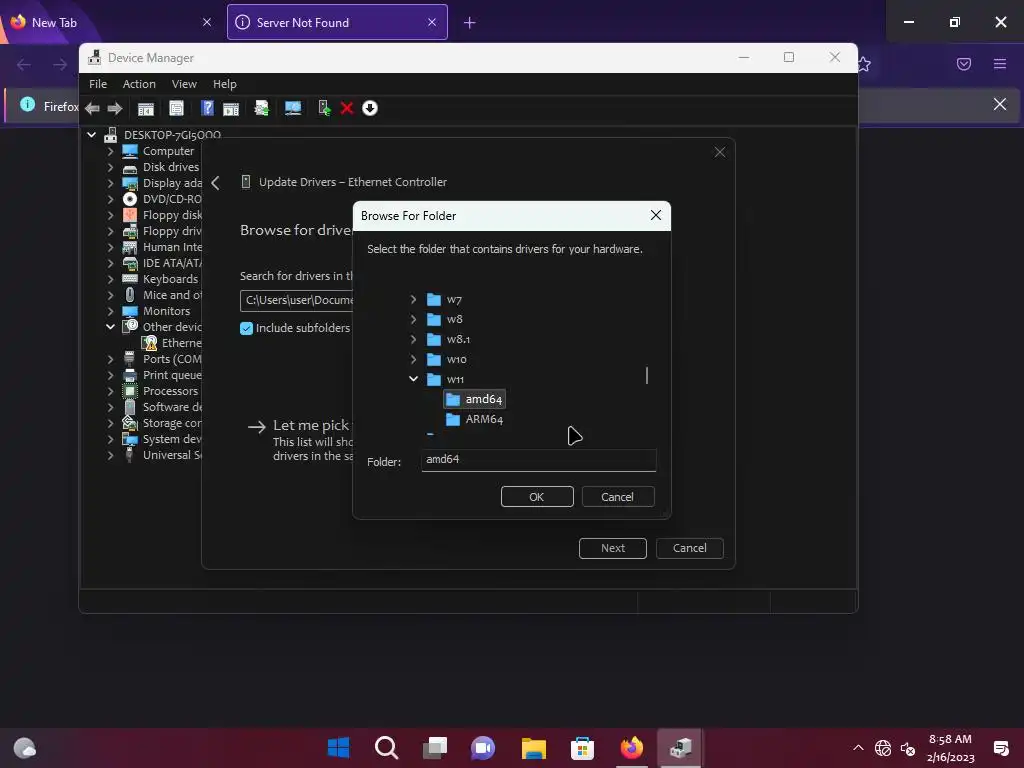Image resolution: width=1024 pixels, height=768 pixels.
Task: Expand the w7 folder
Action: click(x=413, y=299)
